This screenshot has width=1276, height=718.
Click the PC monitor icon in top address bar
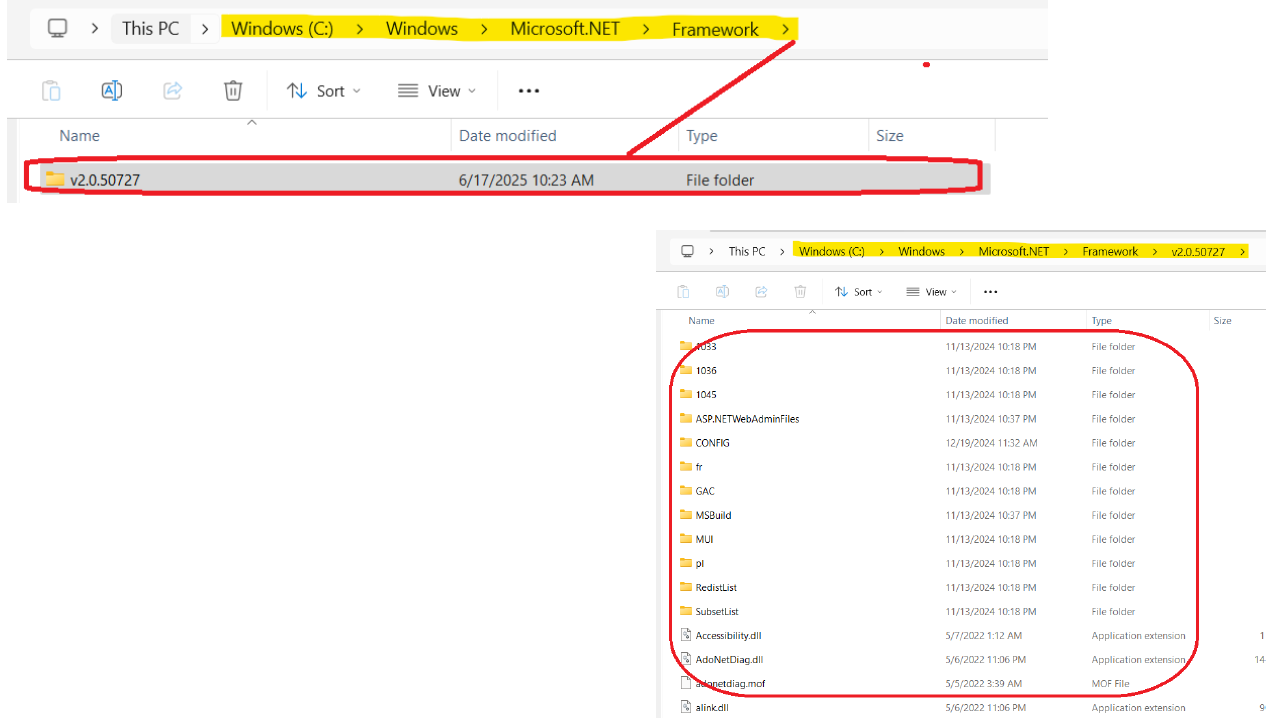pos(58,28)
